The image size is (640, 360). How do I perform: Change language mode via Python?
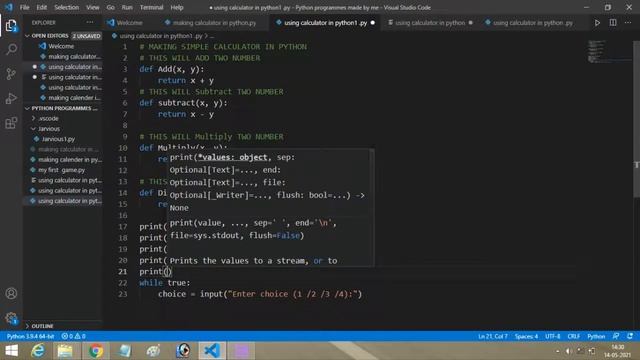[596, 336]
